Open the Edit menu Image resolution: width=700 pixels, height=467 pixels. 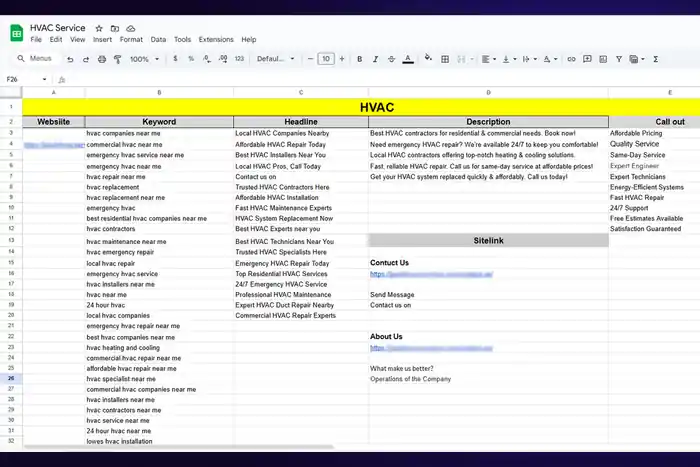[x=56, y=39]
